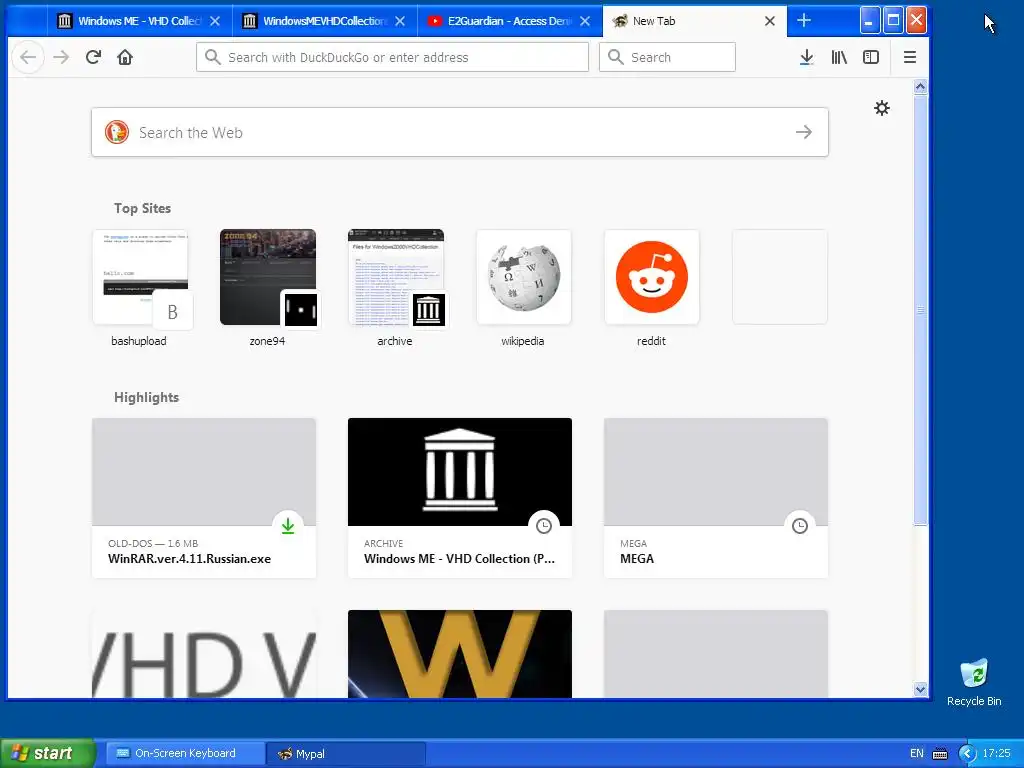This screenshot has height=768, width=1024.
Task: Close the Windows ME - VHD Collection tab
Action: (215, 21)
